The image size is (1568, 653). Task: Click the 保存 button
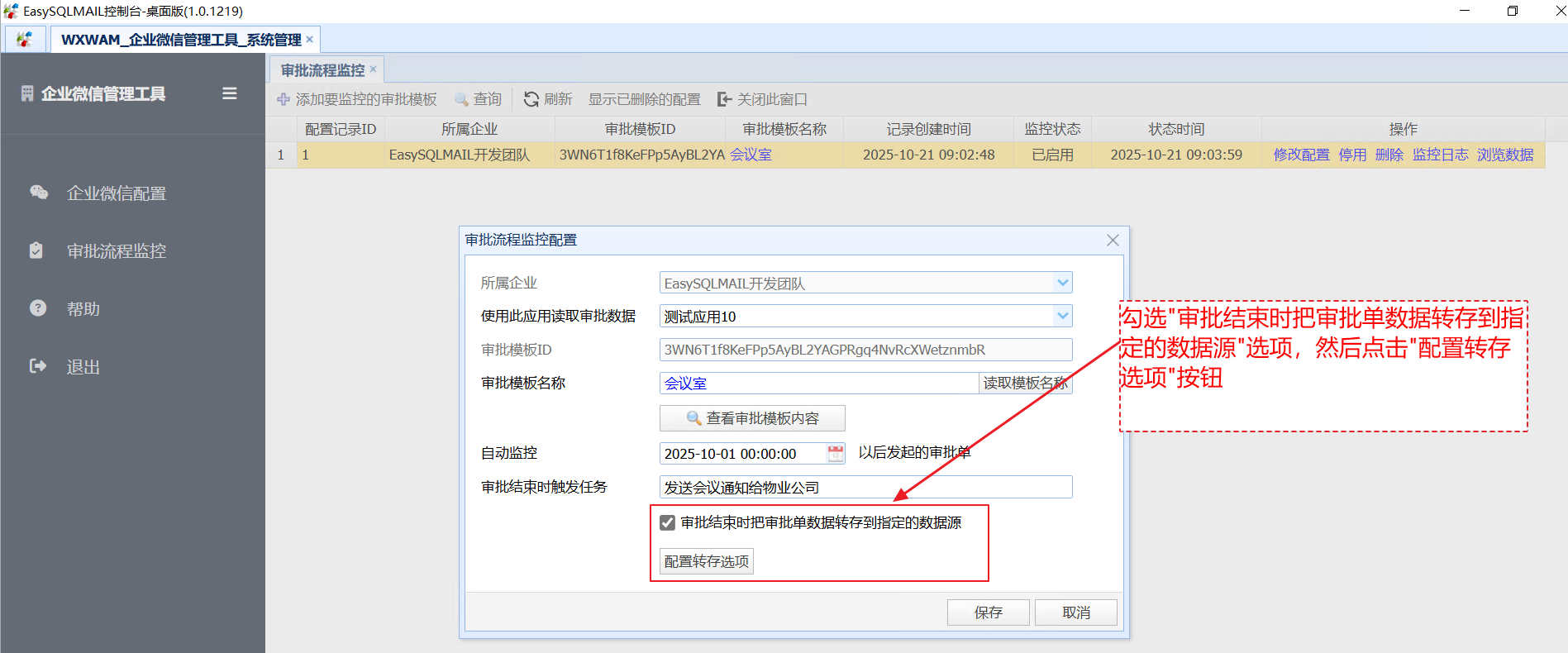(988, 612)
